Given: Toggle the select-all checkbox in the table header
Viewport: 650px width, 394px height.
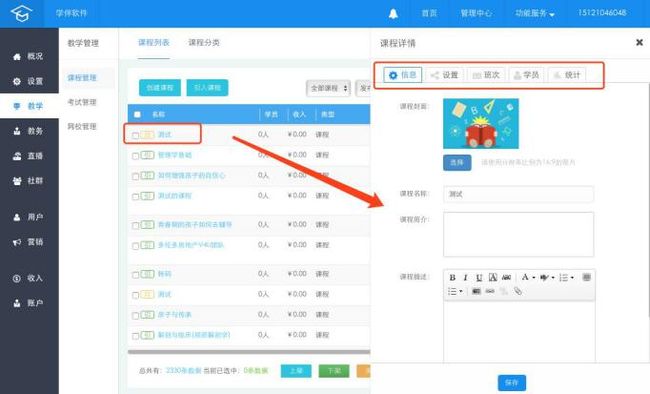Looking at the screenshot, I should pyautogui.click(x=137, y=114).
